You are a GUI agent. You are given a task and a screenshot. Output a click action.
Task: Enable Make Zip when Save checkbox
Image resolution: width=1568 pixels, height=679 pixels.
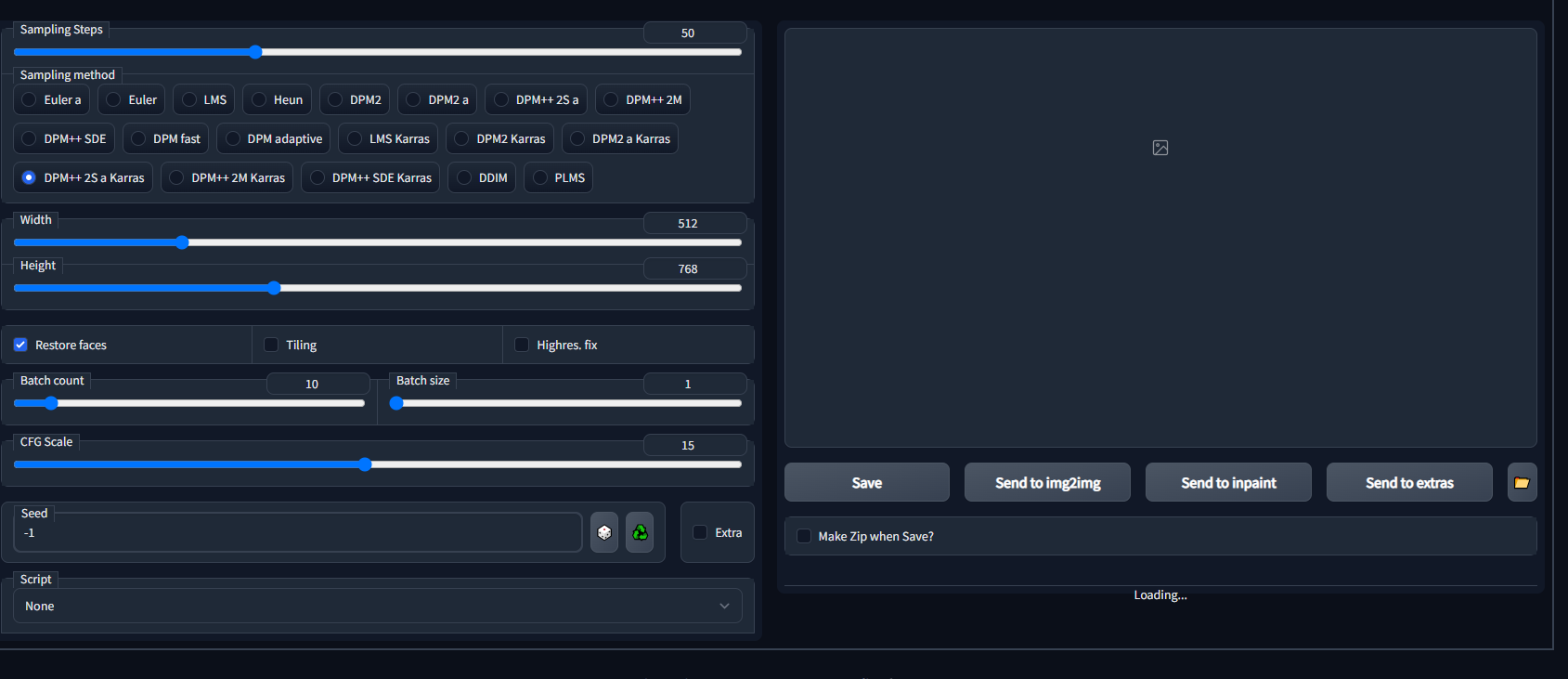pyautogui.click(x=804, y=536)
